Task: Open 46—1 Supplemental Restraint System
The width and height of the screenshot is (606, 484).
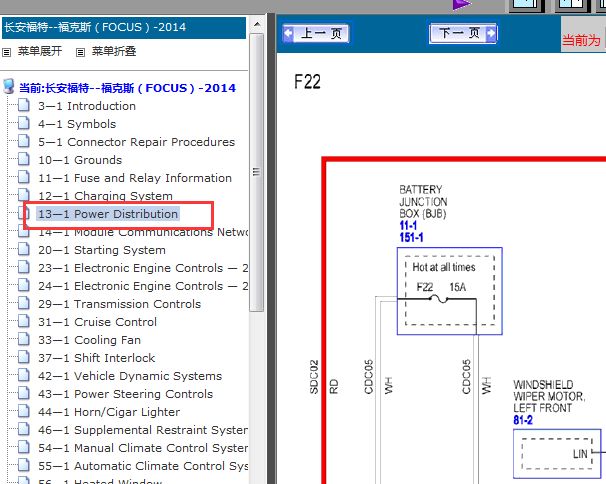Action: [143, 429]
